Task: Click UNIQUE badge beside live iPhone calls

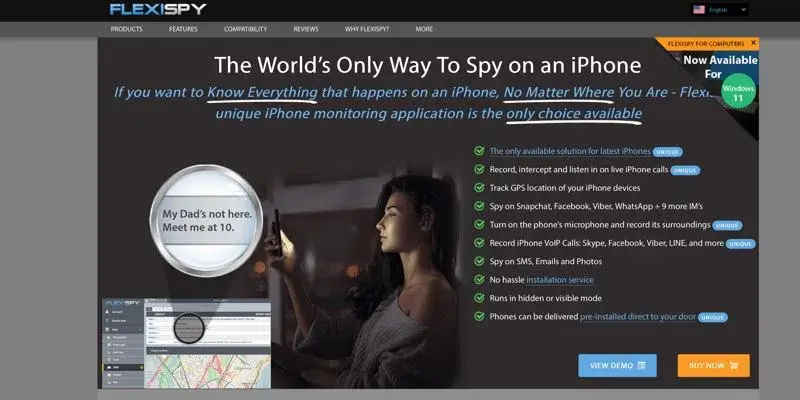Action: click(685, 170)
